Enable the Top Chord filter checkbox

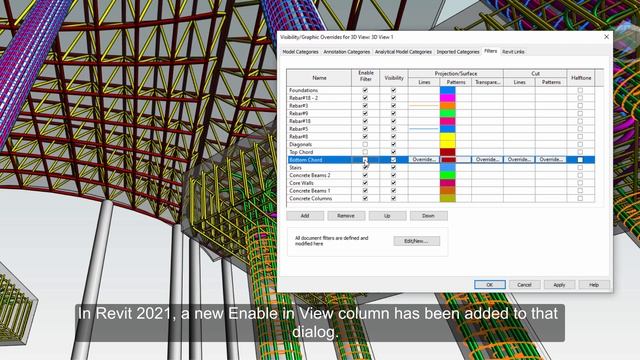tap(365, 152)
